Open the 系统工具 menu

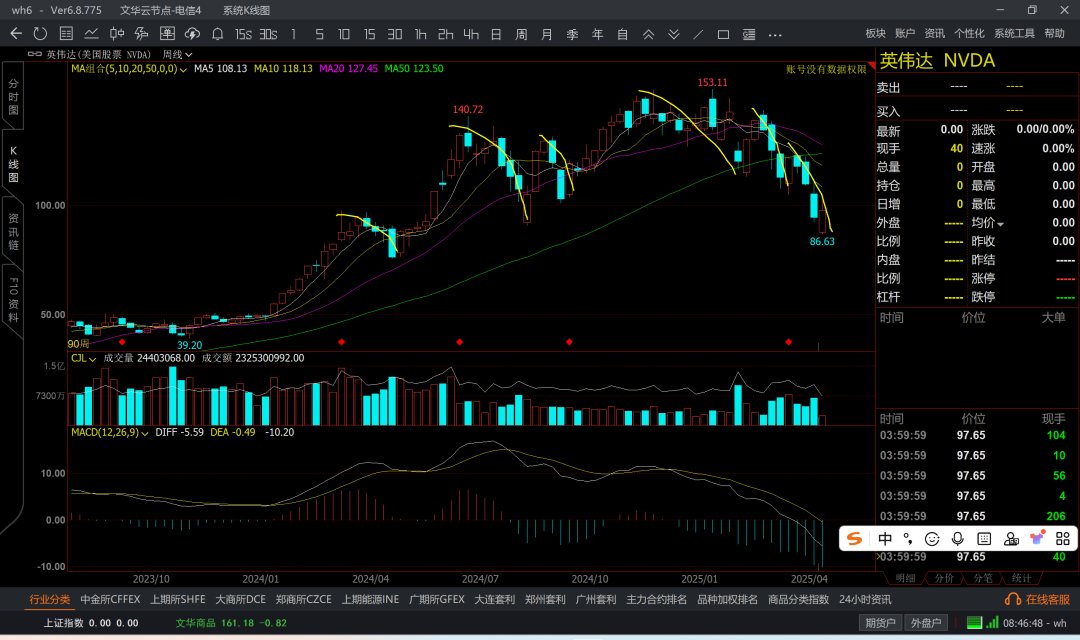click(1015, 34)
